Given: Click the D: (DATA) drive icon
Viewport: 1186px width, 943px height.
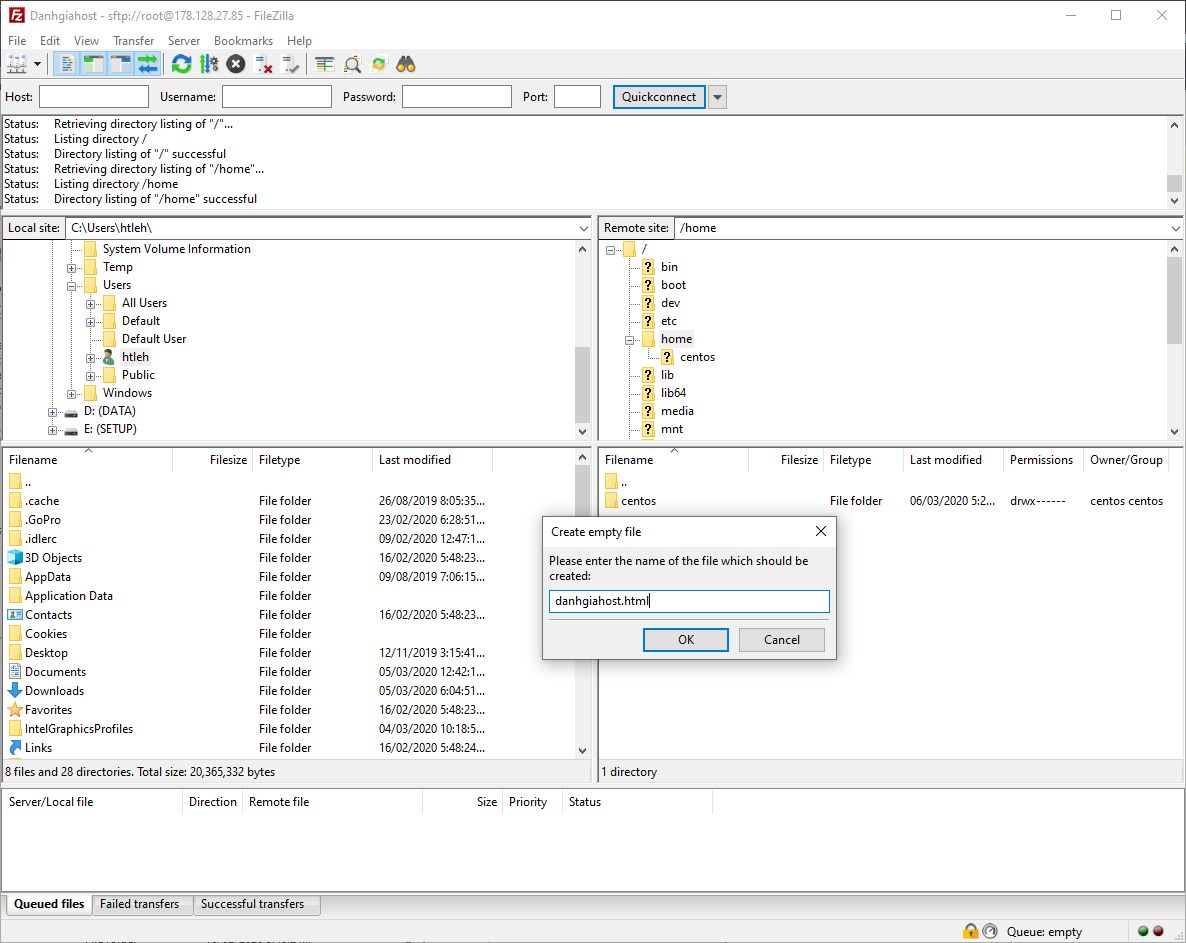Looking at the screenshot, I should coord(71,412).
